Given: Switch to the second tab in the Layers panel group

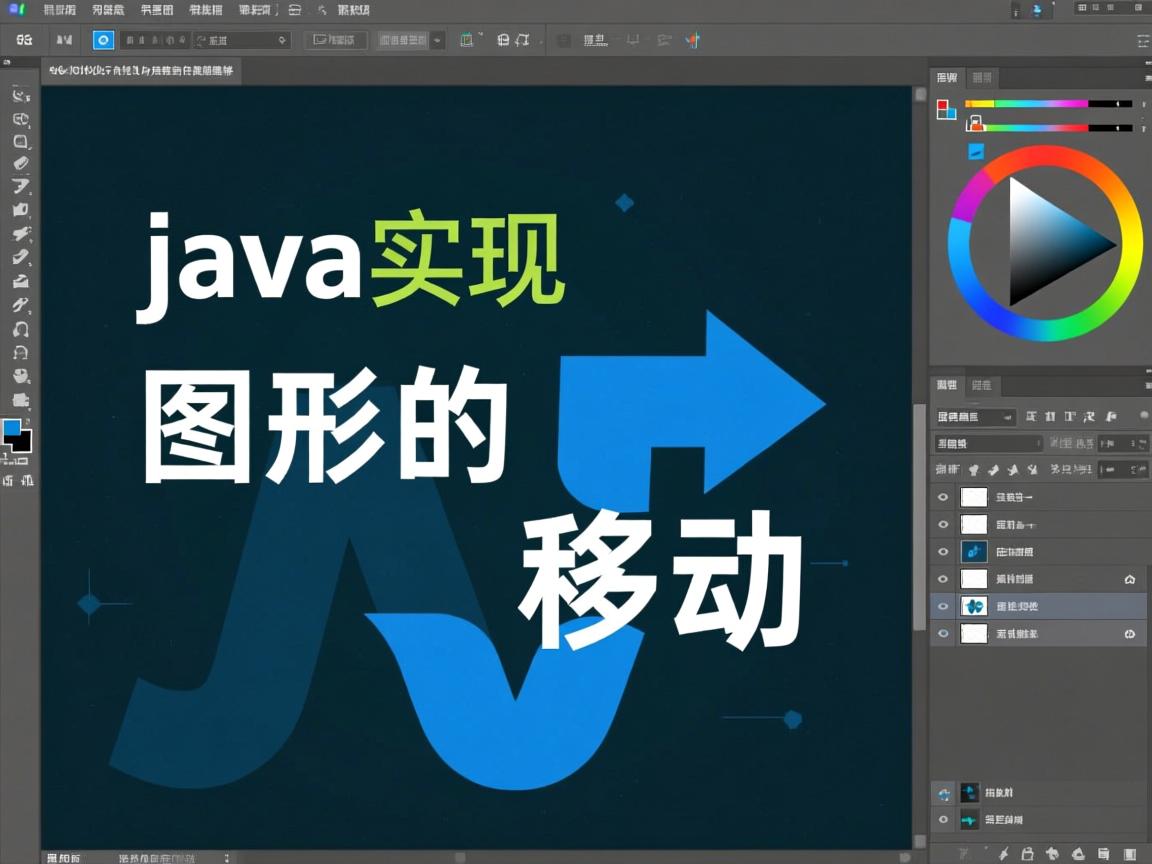Looking at the screenshot, I should (983, 386).
